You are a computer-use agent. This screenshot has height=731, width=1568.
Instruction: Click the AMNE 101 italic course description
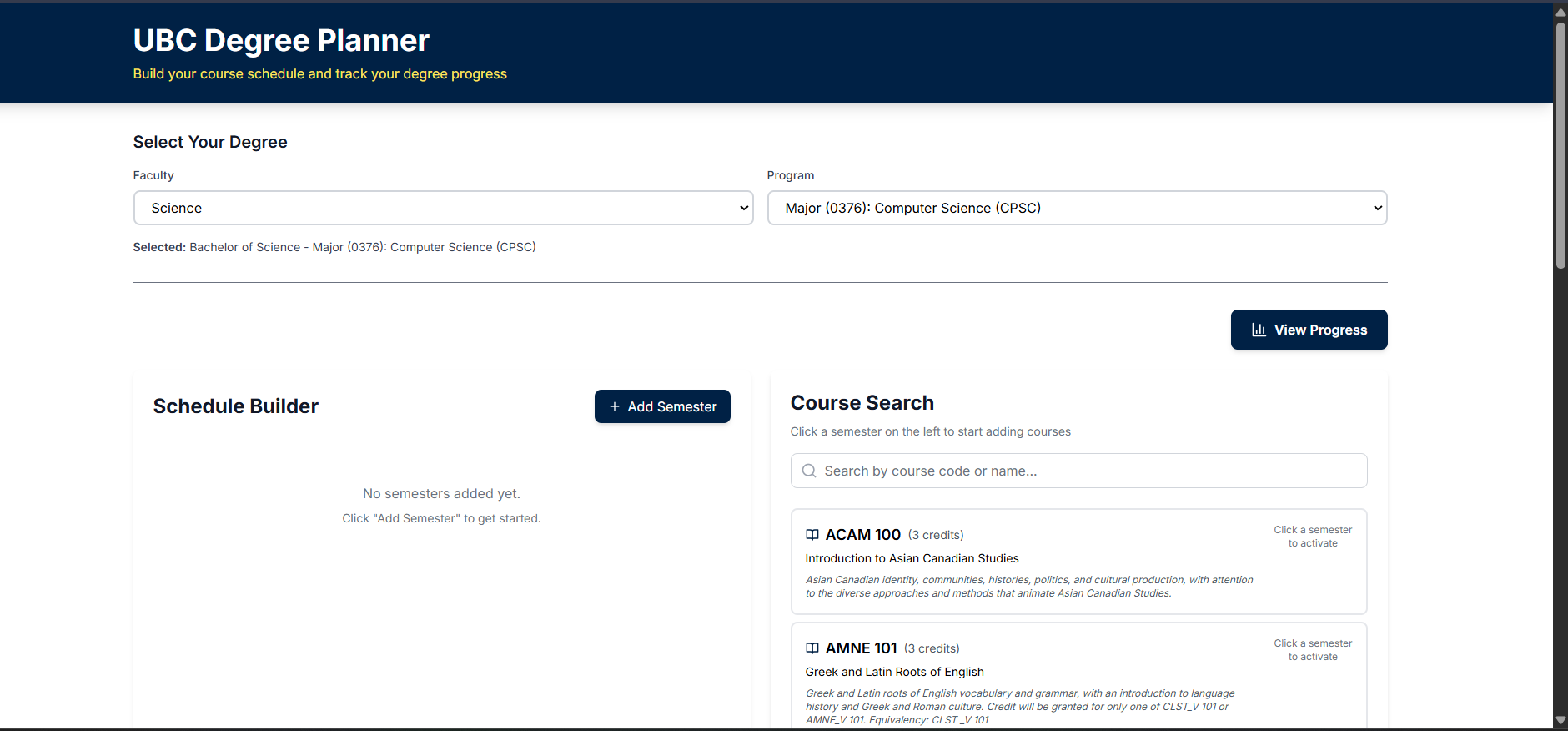1020,707
